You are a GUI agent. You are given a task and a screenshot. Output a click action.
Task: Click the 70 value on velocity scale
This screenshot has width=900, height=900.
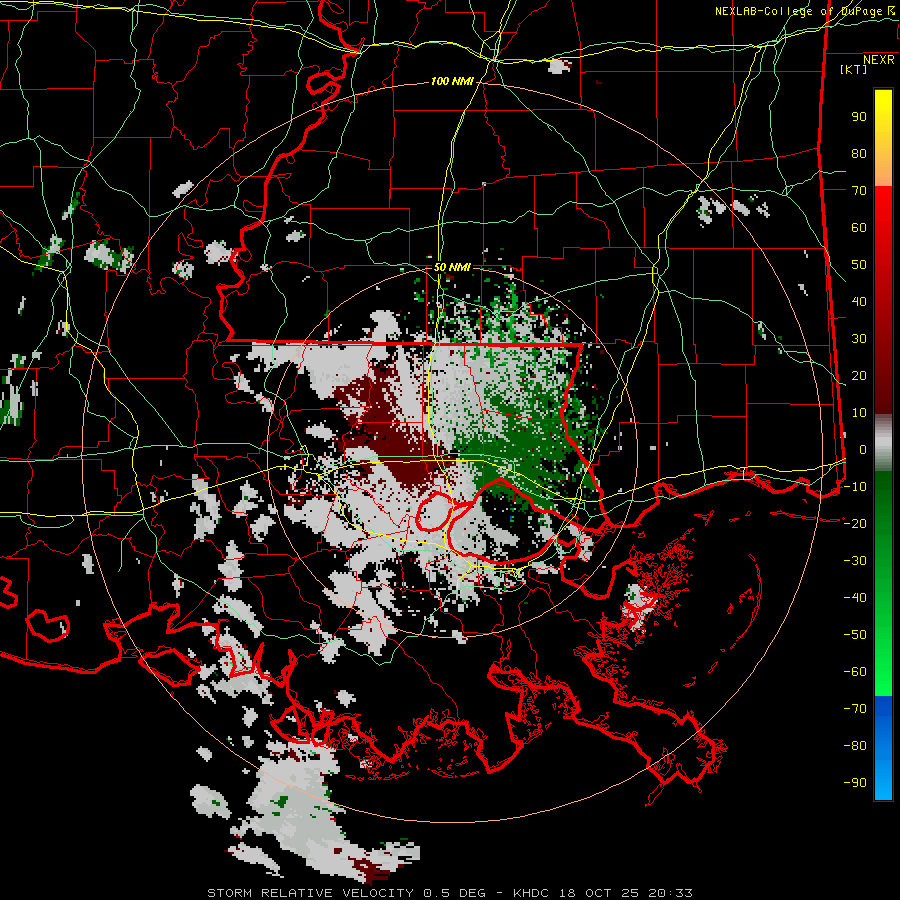tap(859, 191)
